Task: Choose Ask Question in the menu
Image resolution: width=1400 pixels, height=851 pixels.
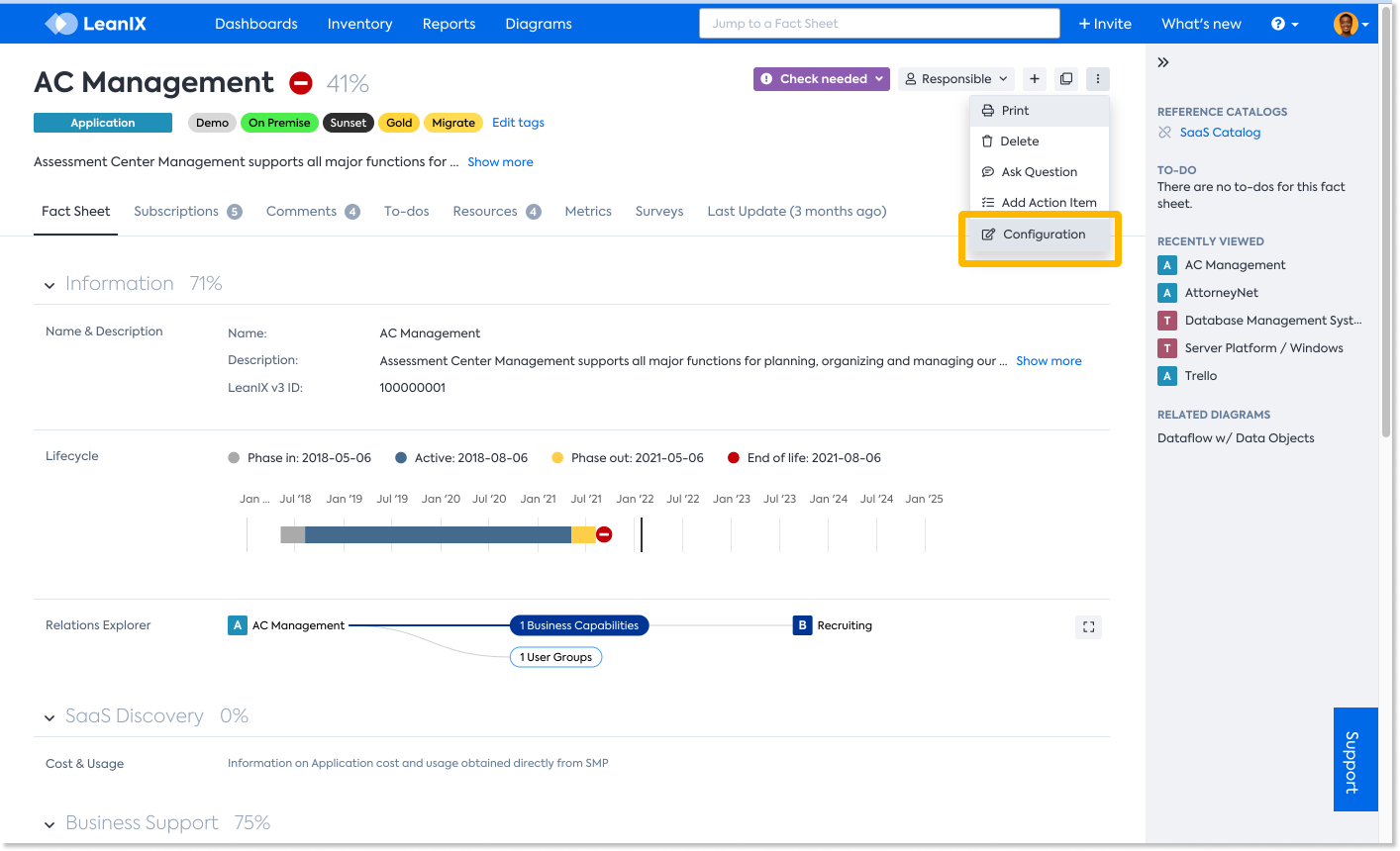Action: pos(1040,172)
